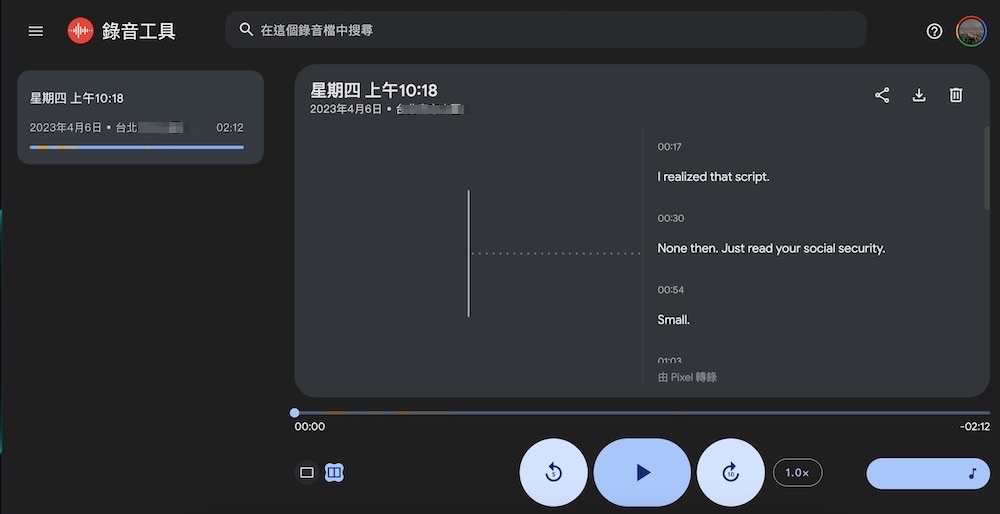
Task: Click the 由 Pixel 轉錄 label
Action: click(688, 377)
